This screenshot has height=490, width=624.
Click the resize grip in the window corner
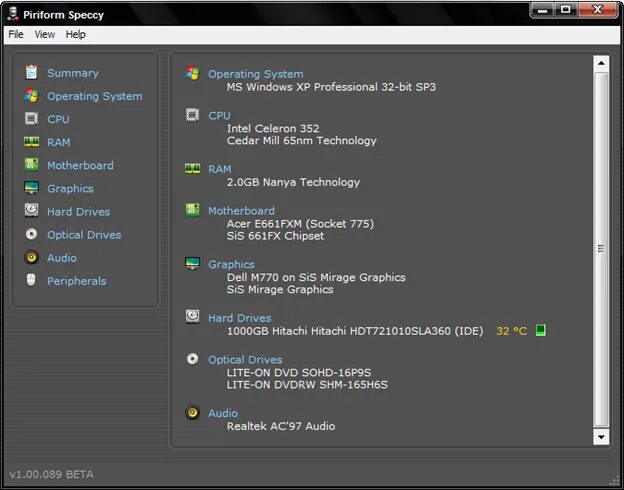point(616,482)
